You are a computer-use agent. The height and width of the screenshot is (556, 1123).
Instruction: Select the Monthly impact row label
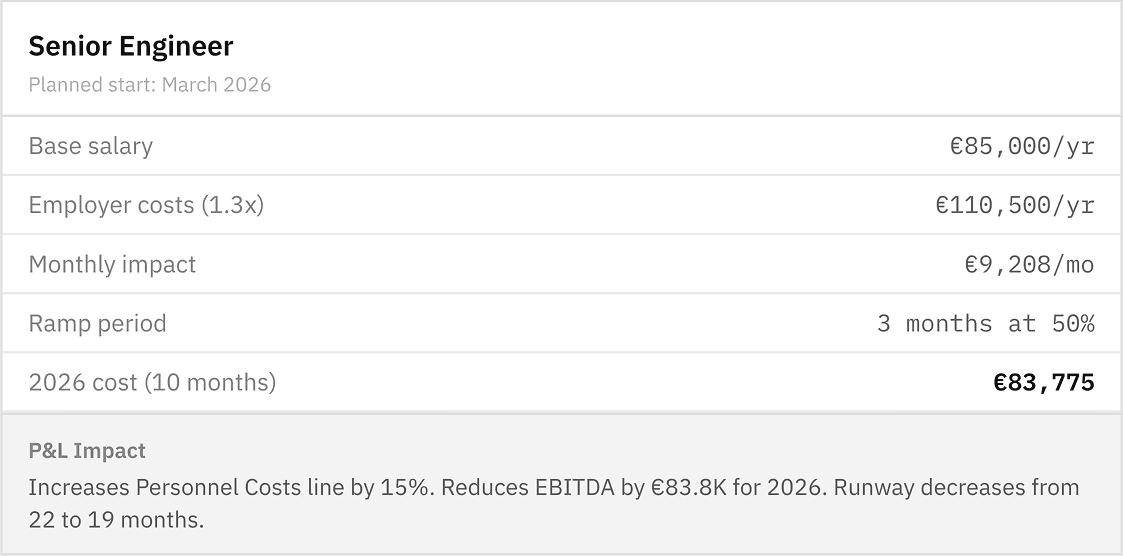click(x=112, y=264)
